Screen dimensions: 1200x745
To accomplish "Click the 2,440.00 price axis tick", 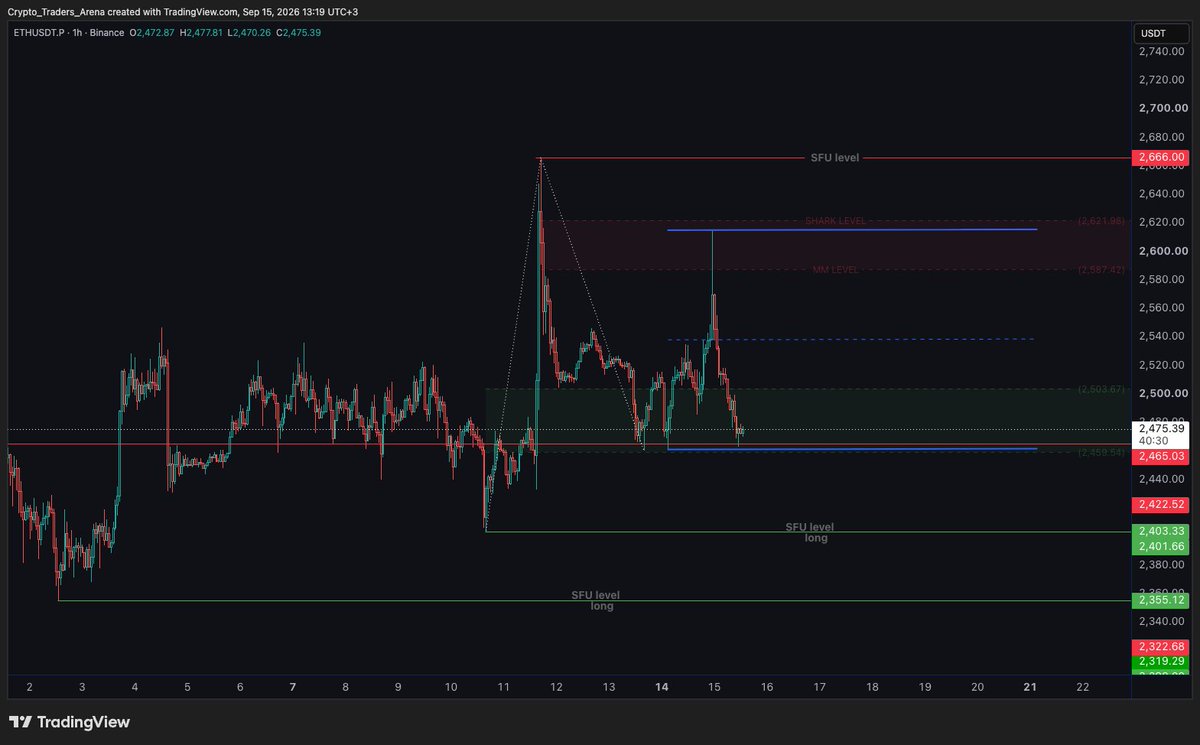I will (1161, 479).
